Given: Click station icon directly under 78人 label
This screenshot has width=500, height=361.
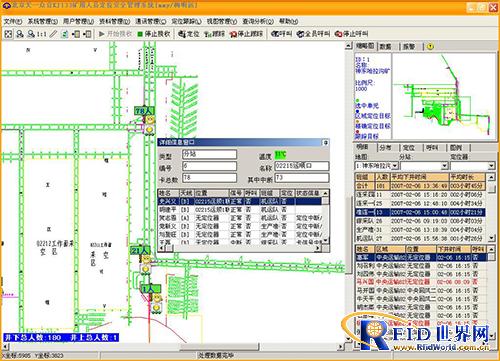Looking at the screenshot, I should [150, 119].
